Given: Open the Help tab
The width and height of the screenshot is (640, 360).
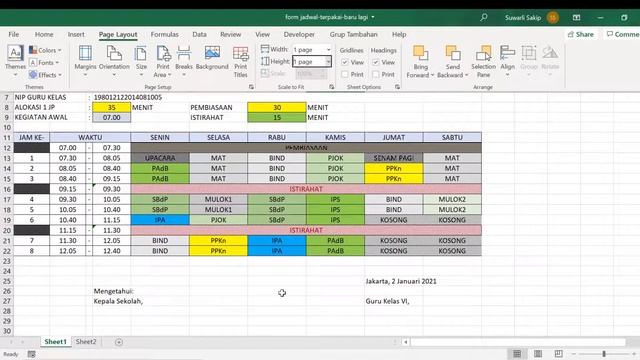Looking at the screenshot, I should point(399,34).
